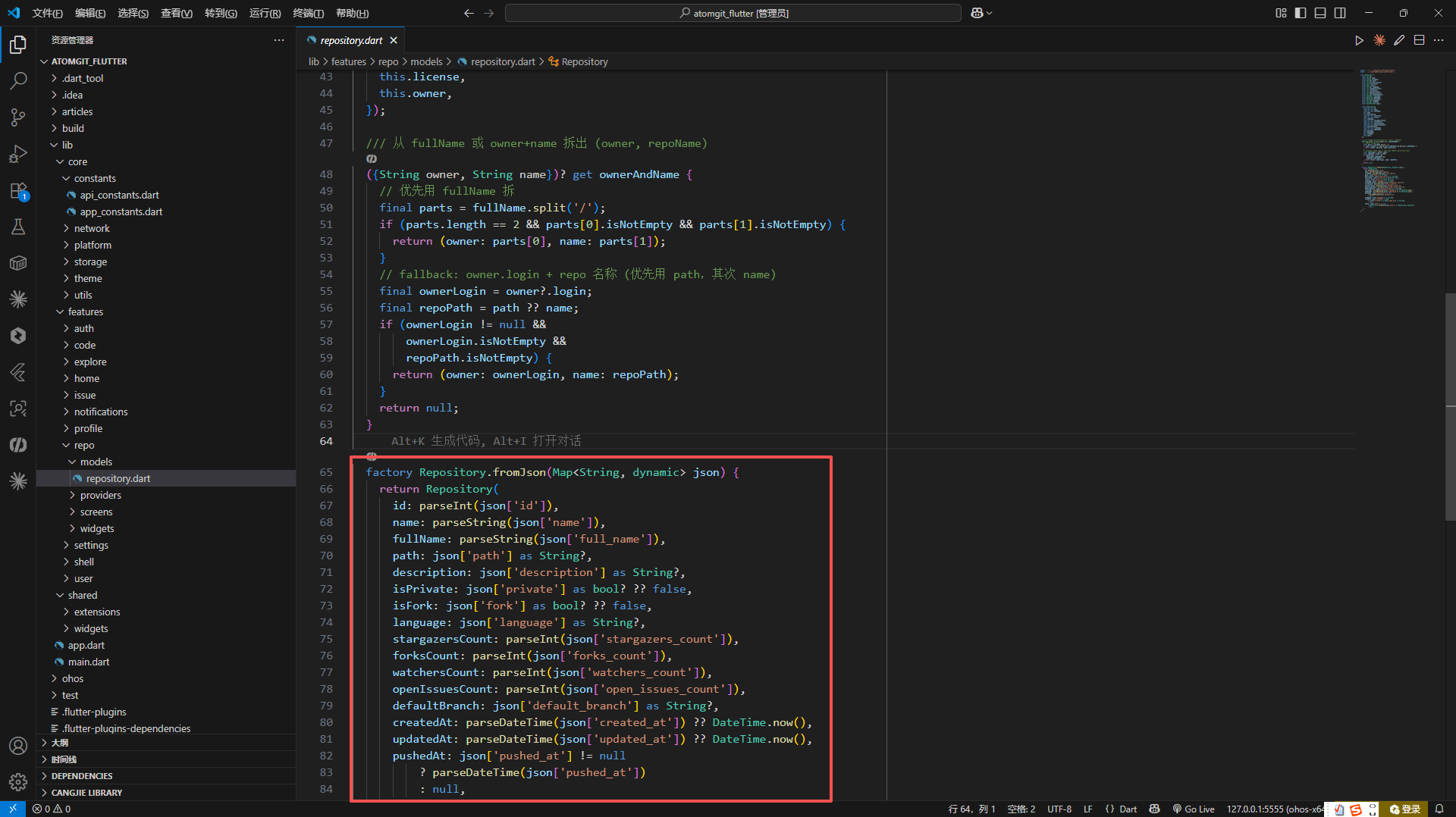Click the Customize Layout icon

(x=1281, y=13)
